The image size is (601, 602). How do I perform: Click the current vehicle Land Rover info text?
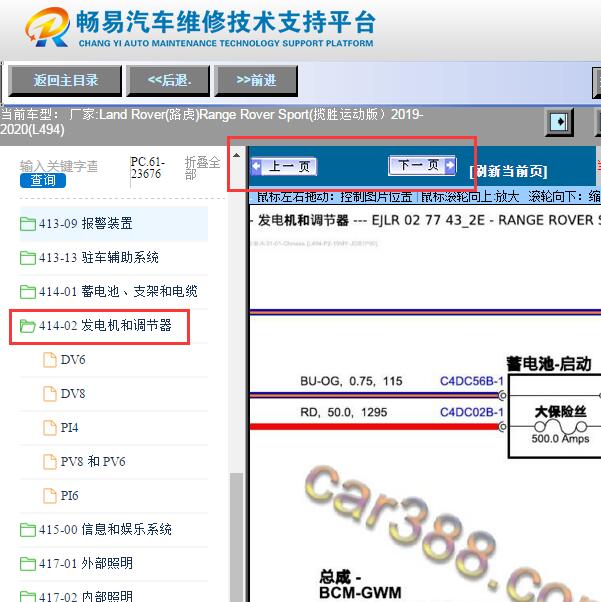point(212,122)
